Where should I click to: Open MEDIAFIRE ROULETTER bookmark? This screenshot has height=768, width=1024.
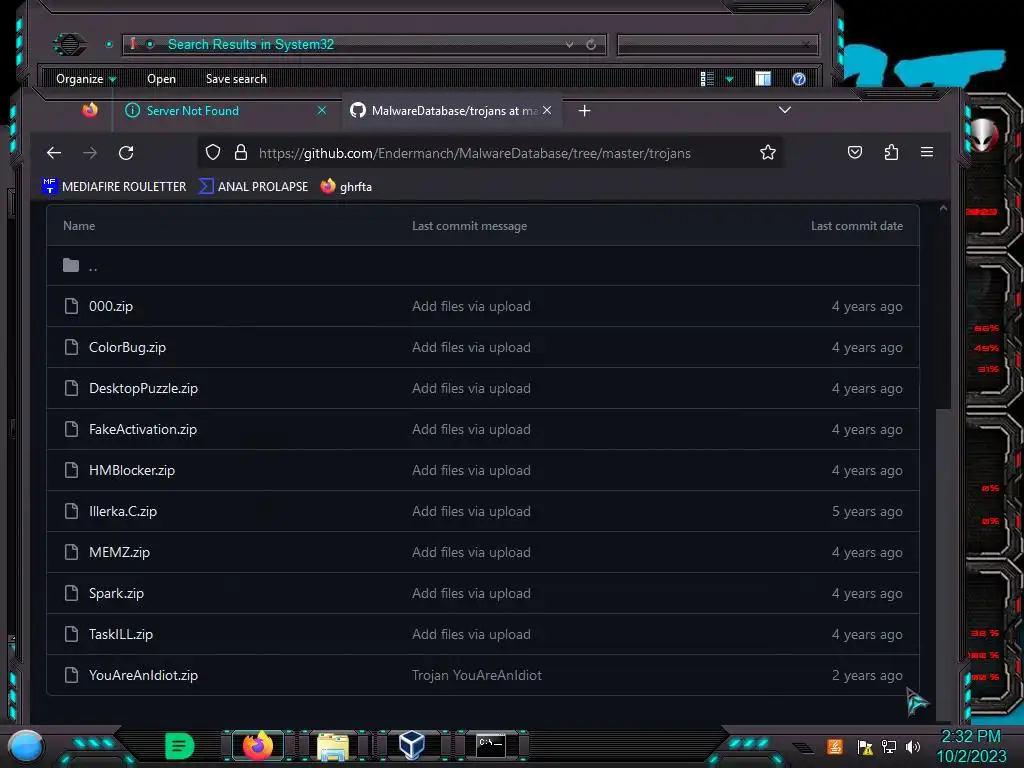pos(114,187)
